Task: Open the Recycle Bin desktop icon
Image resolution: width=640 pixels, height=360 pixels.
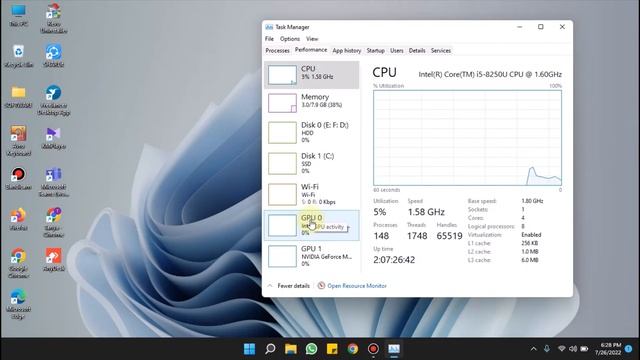Action: coord(18,56)
